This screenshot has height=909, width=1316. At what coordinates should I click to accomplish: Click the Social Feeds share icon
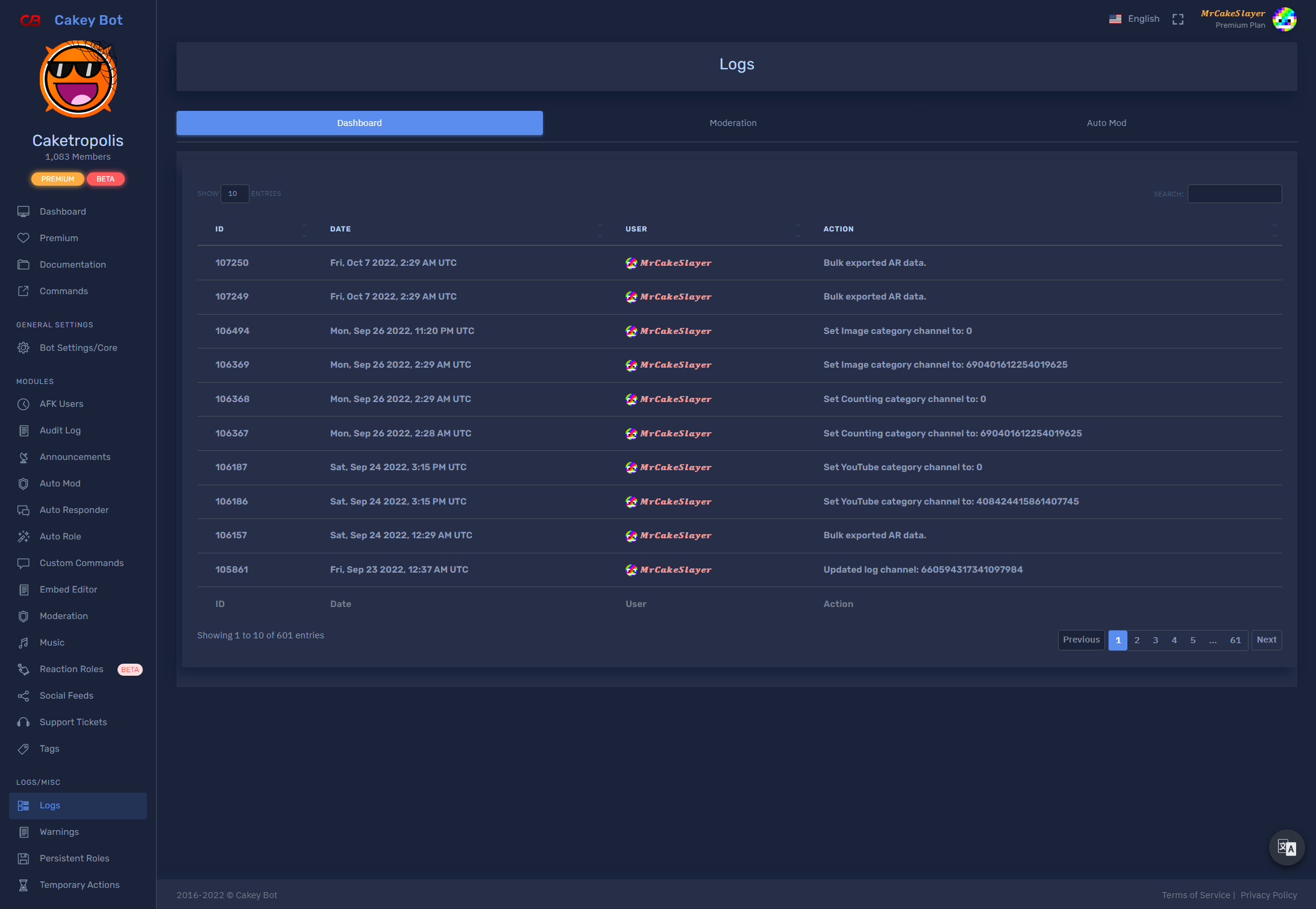23,696
